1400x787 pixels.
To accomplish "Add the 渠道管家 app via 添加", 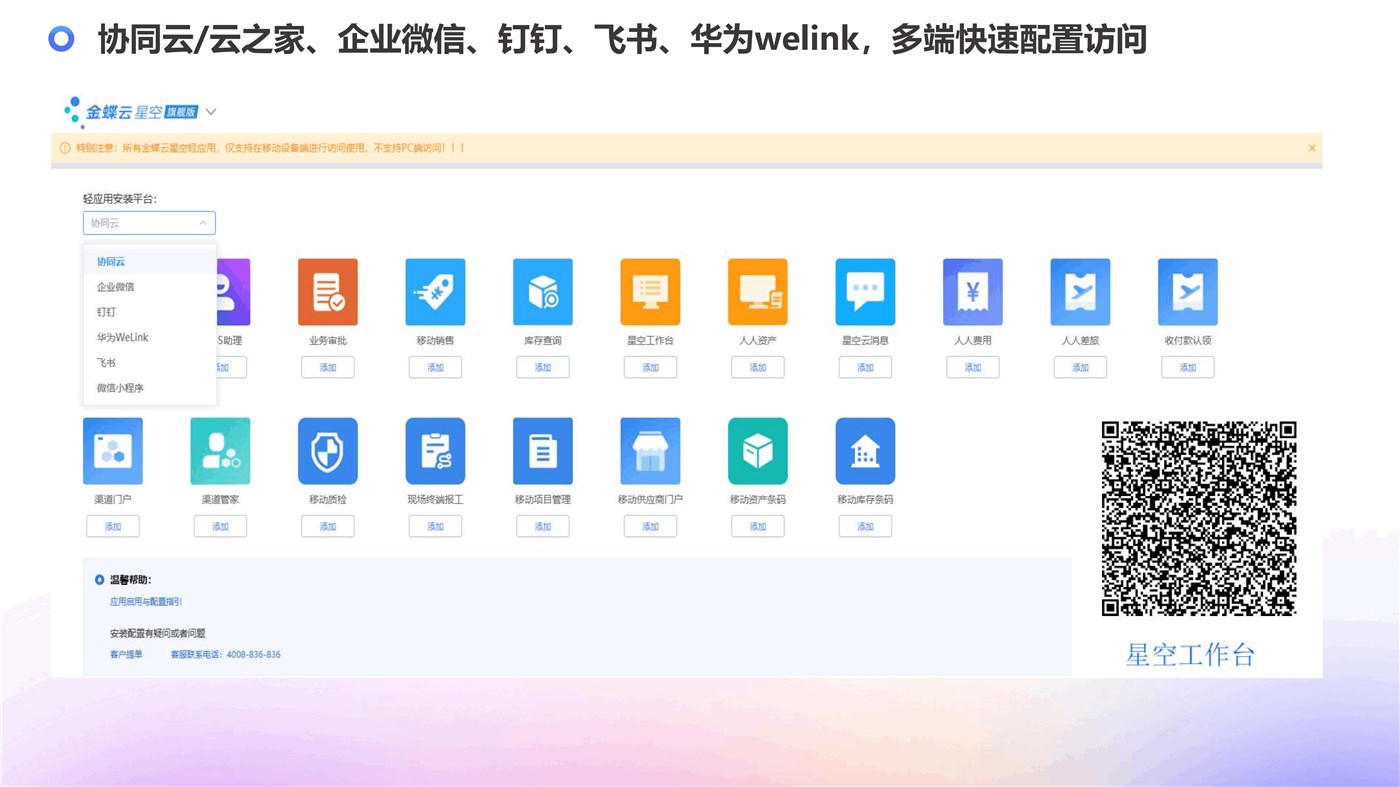I will point(220,526).
